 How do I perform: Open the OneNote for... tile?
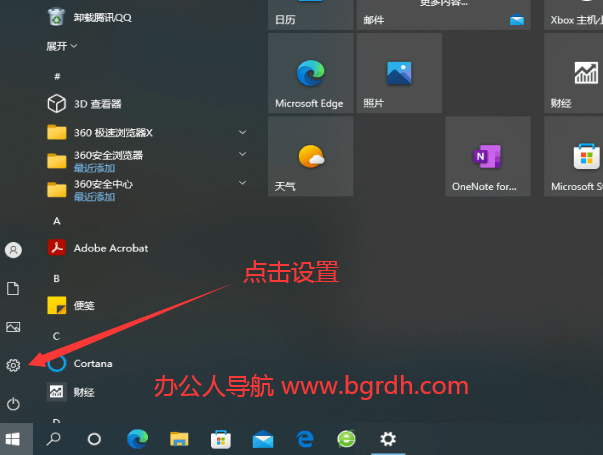tap(488, 157)
